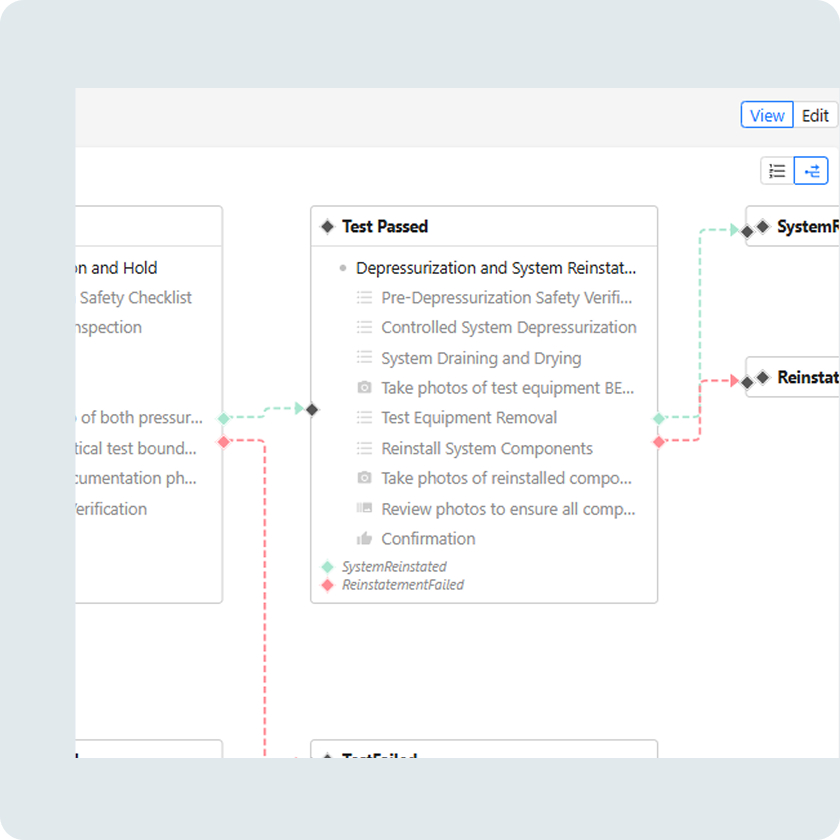The image size is (840, 840).
Task: Click red diamond beside ReinstatementFailed
Action: [x=327, y=585]
